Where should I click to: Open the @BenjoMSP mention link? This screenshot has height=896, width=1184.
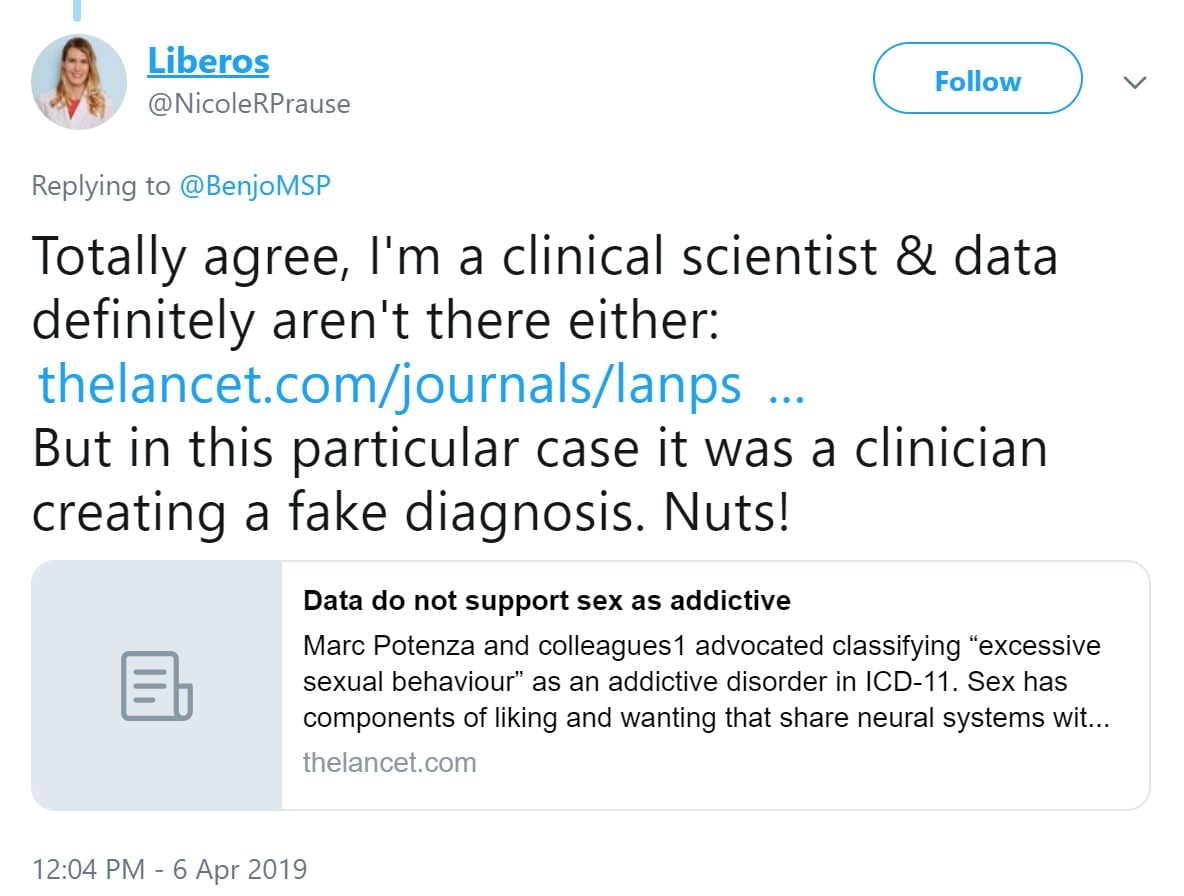[254, 186]
